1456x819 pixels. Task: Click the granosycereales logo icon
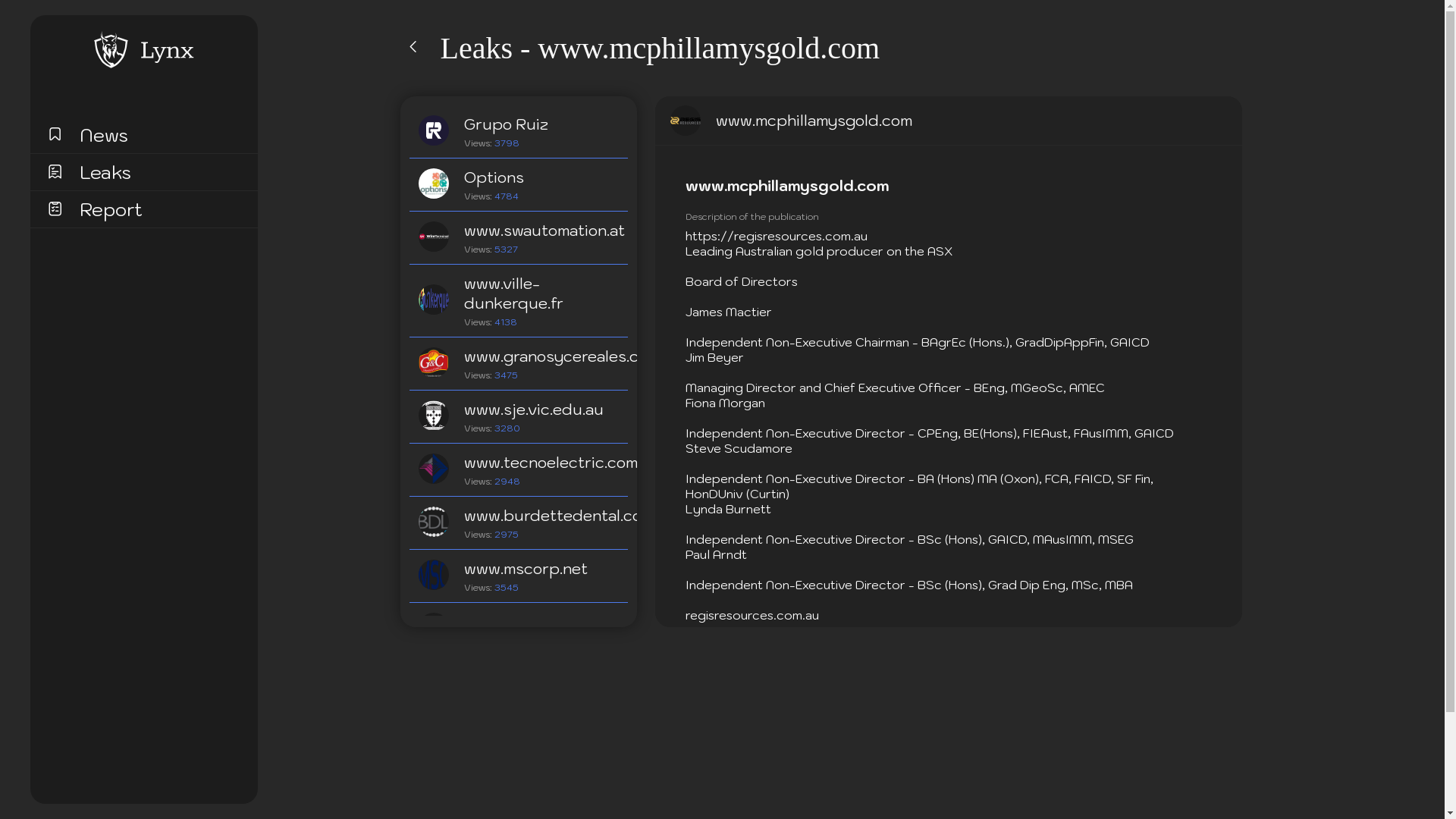click(x=434, y=362)
